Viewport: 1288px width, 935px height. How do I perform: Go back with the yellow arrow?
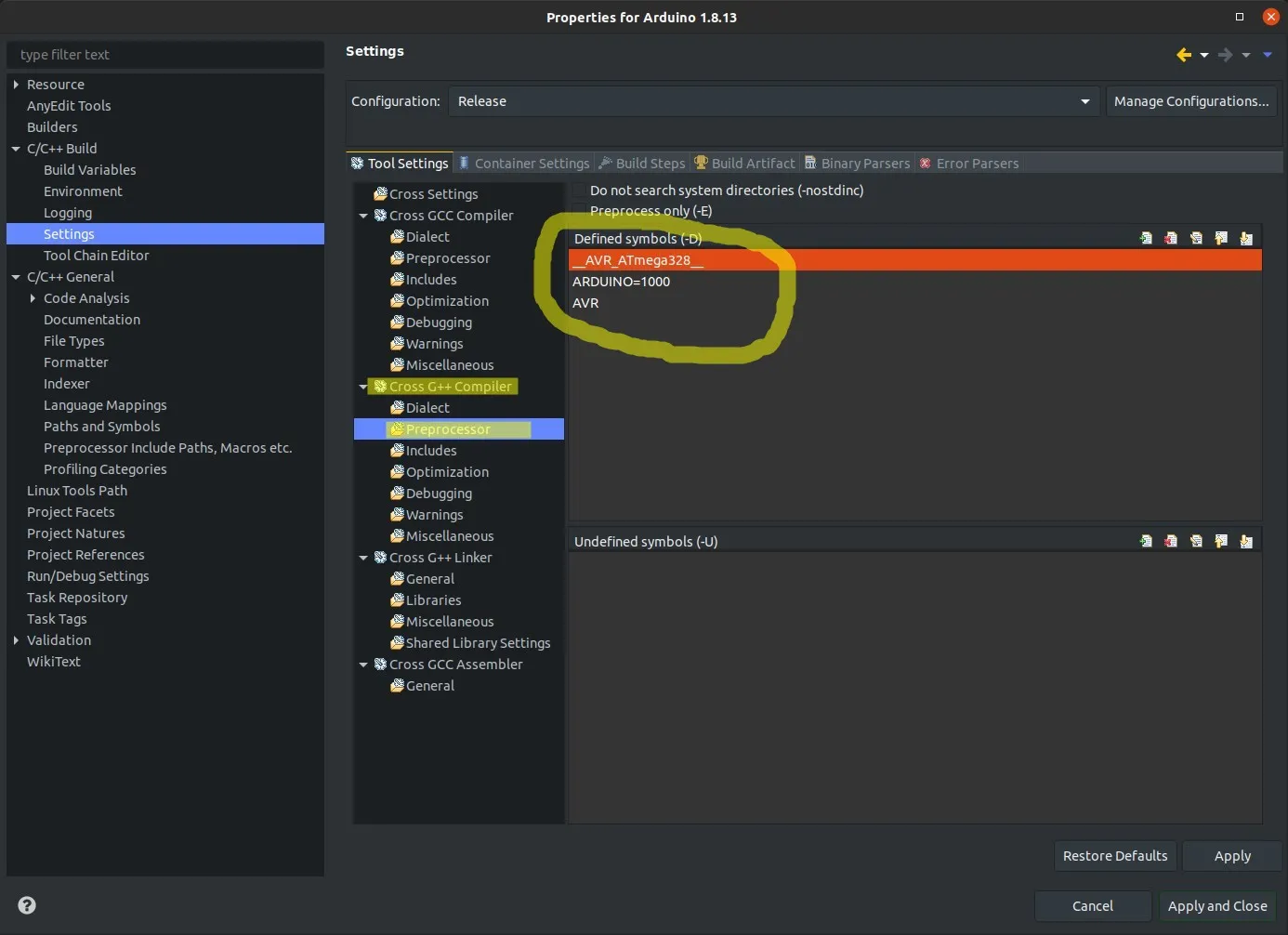[1184, 55]
